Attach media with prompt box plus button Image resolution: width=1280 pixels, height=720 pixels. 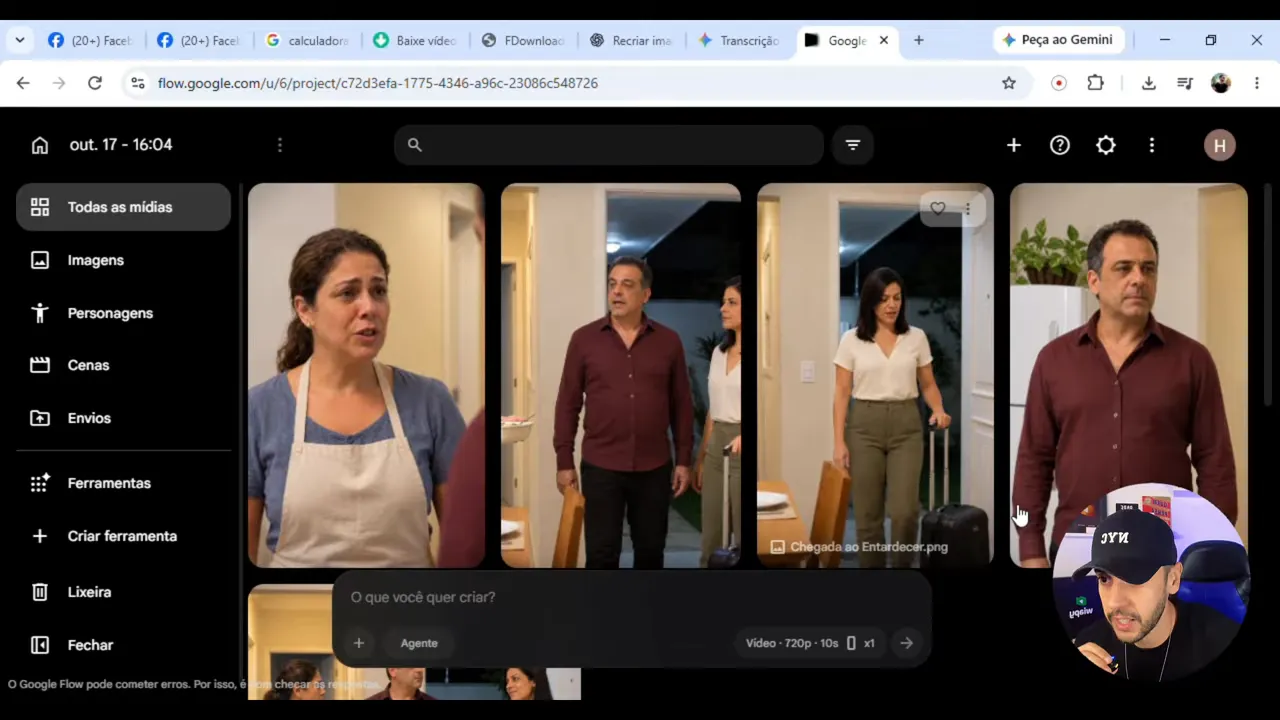359,643
